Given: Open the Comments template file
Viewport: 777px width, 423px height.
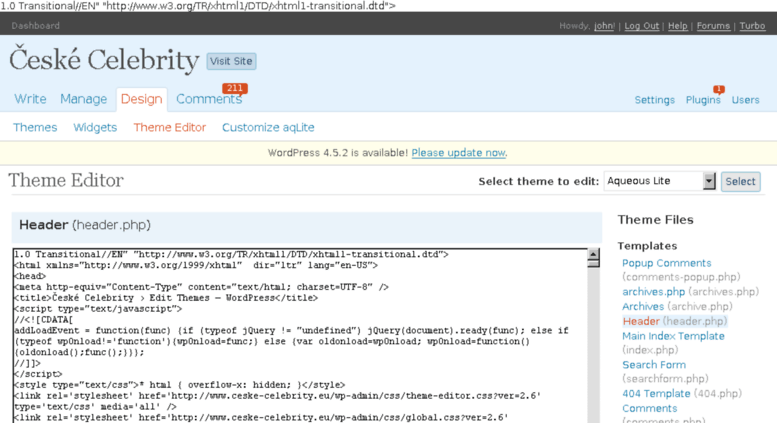Looking at the screenshot, I should click(x=649, y=408).
